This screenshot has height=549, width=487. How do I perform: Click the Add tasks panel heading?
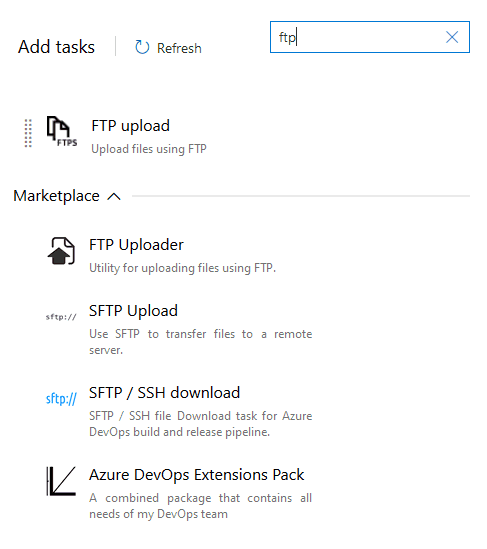coord(56,47)
